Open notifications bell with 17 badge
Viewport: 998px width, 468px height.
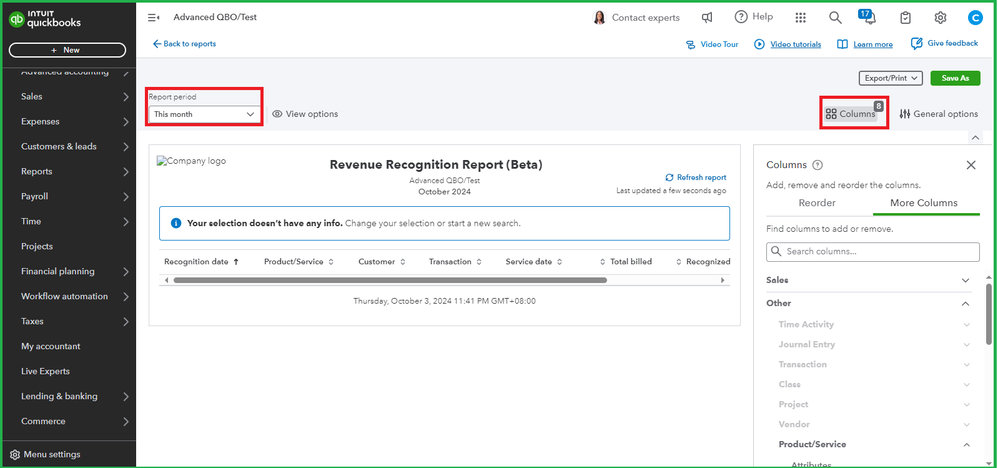tap(868, 17)
